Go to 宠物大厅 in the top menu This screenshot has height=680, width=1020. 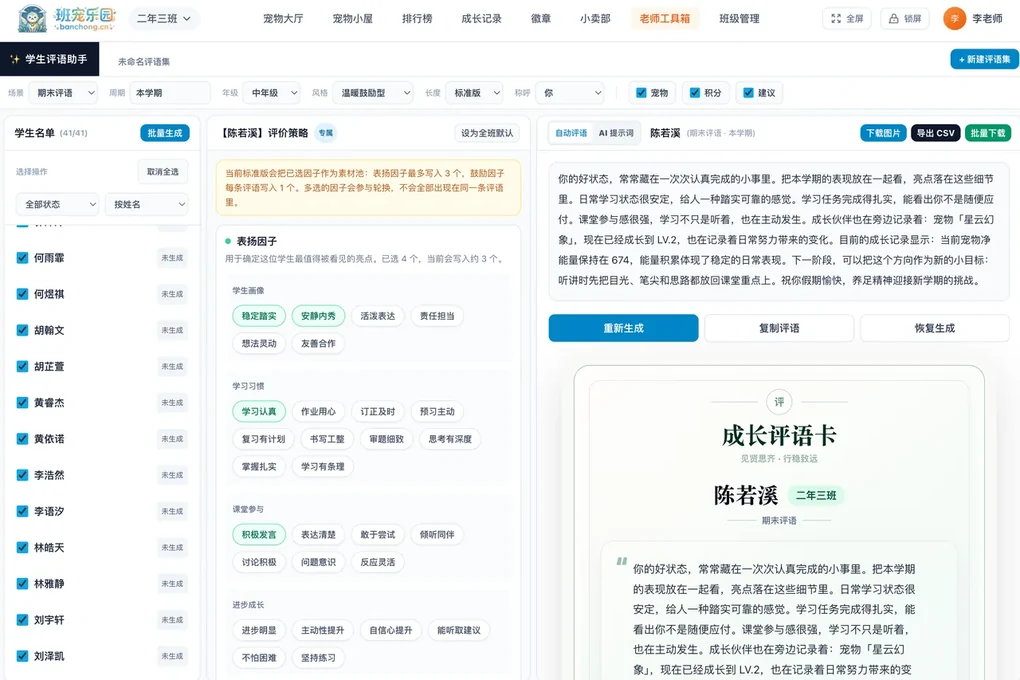click(x=283, y=19)
